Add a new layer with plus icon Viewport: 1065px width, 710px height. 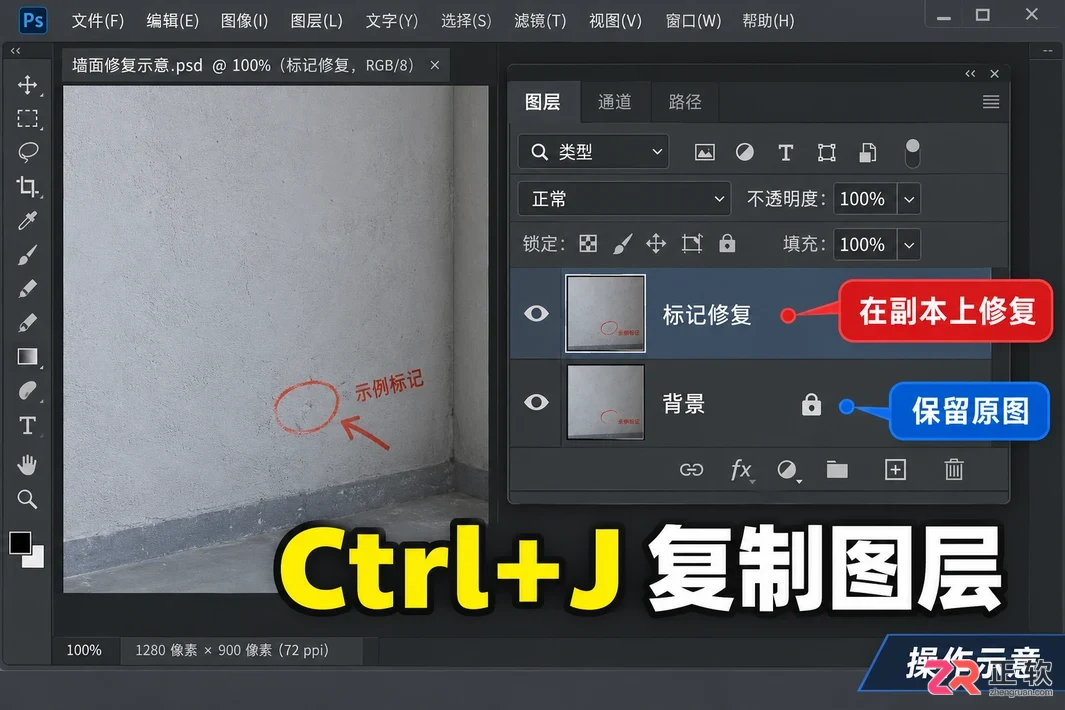tap(895, 469)
